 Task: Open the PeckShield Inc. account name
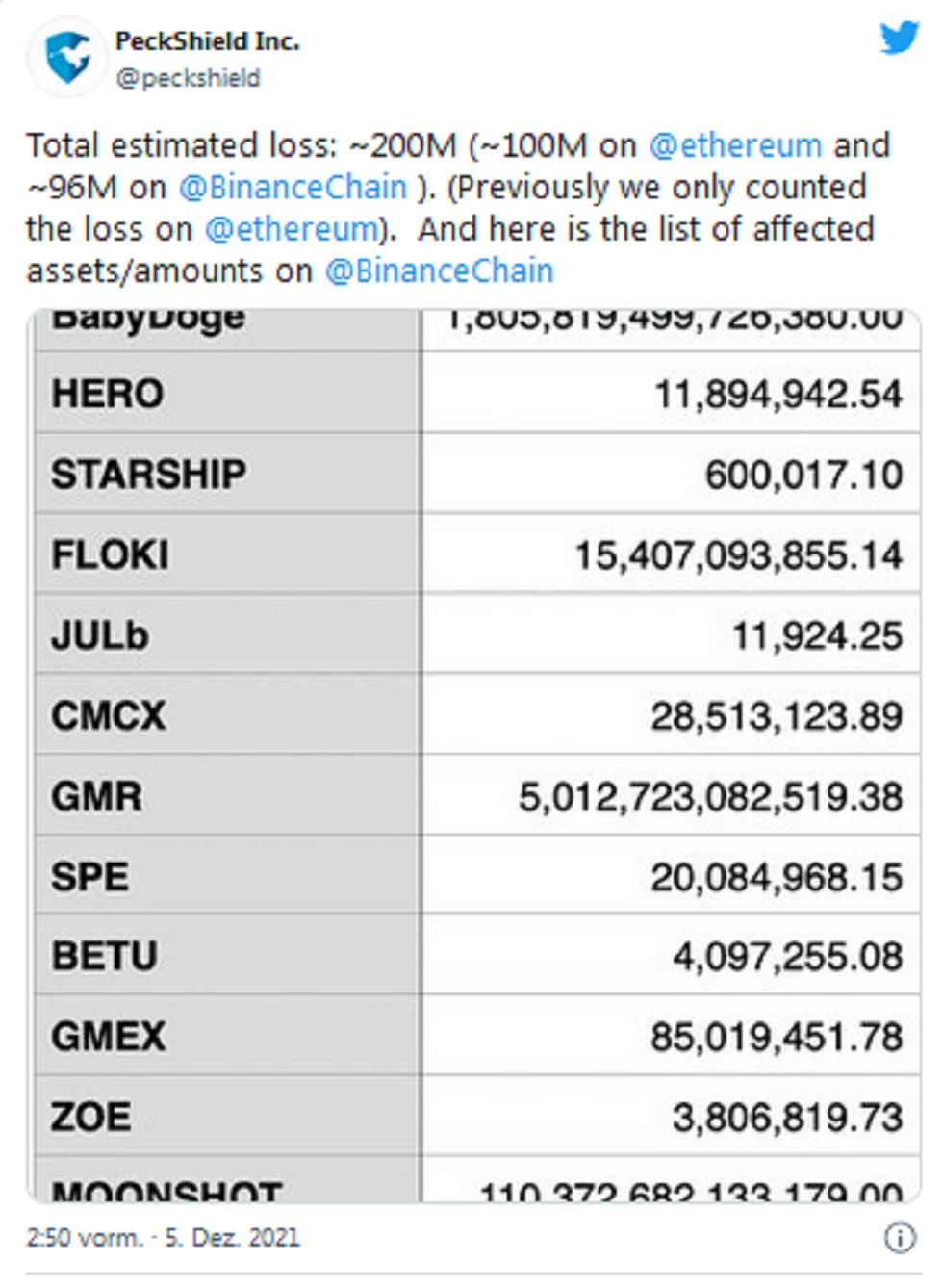coord(207,41)
